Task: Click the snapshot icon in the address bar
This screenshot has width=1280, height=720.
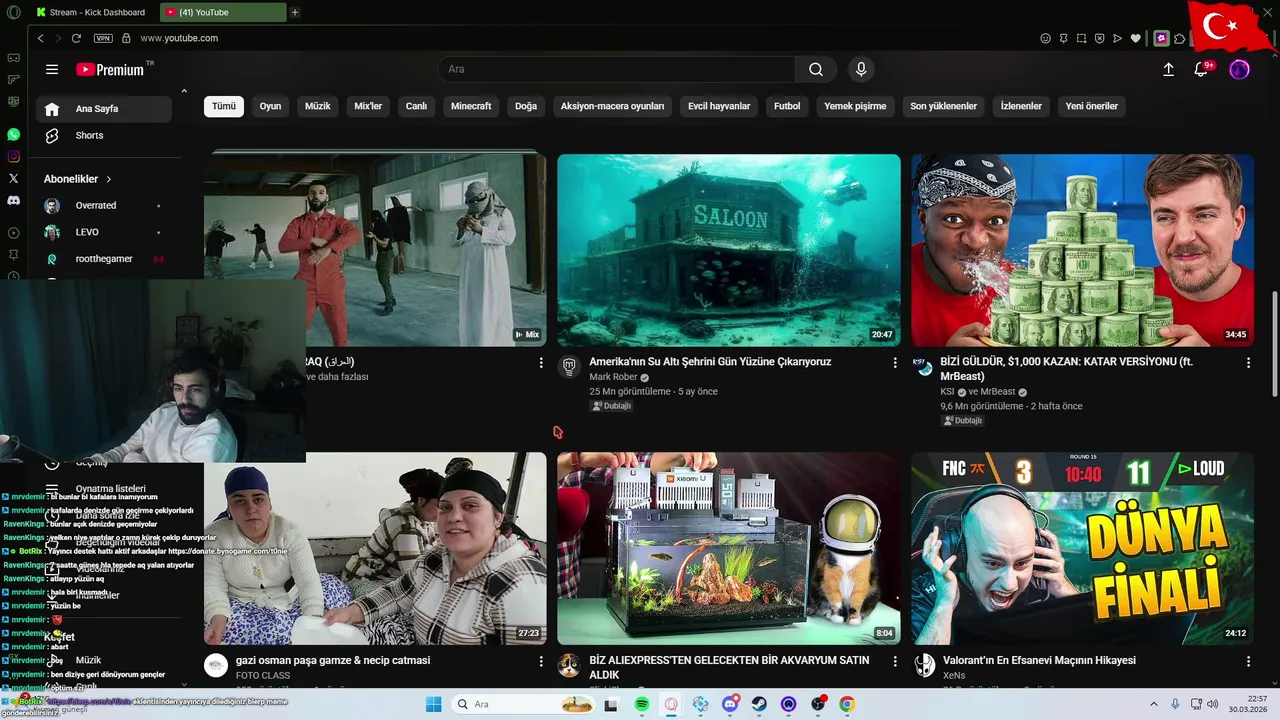Action: (x=1081, y=38)
